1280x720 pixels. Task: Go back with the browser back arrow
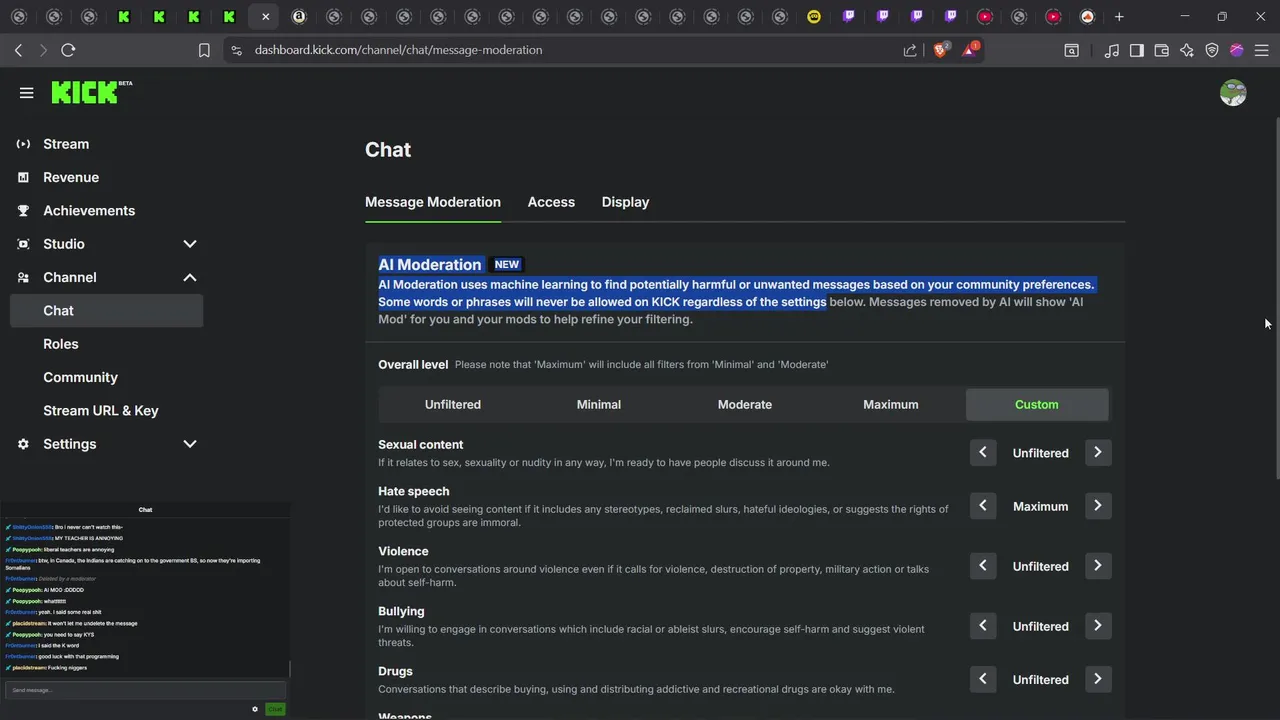click(18, 50)
